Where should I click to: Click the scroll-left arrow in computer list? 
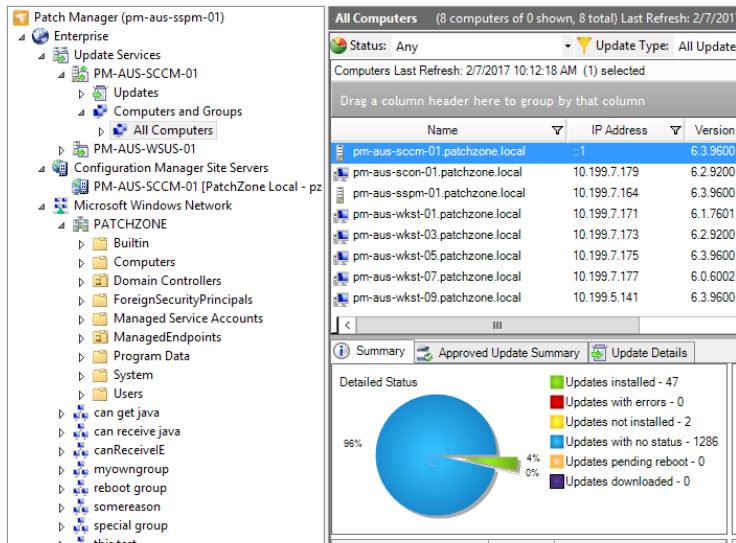pos(347,325)
